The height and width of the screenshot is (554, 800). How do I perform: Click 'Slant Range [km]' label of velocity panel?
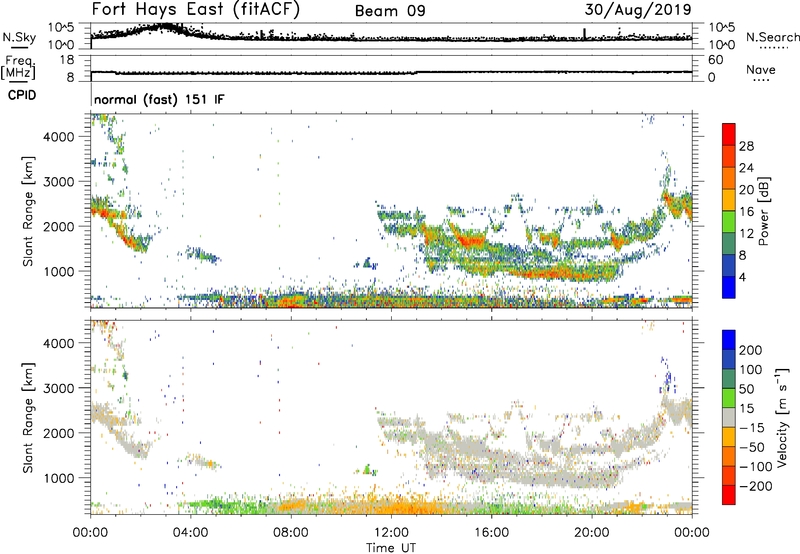(x=28, y=417)
